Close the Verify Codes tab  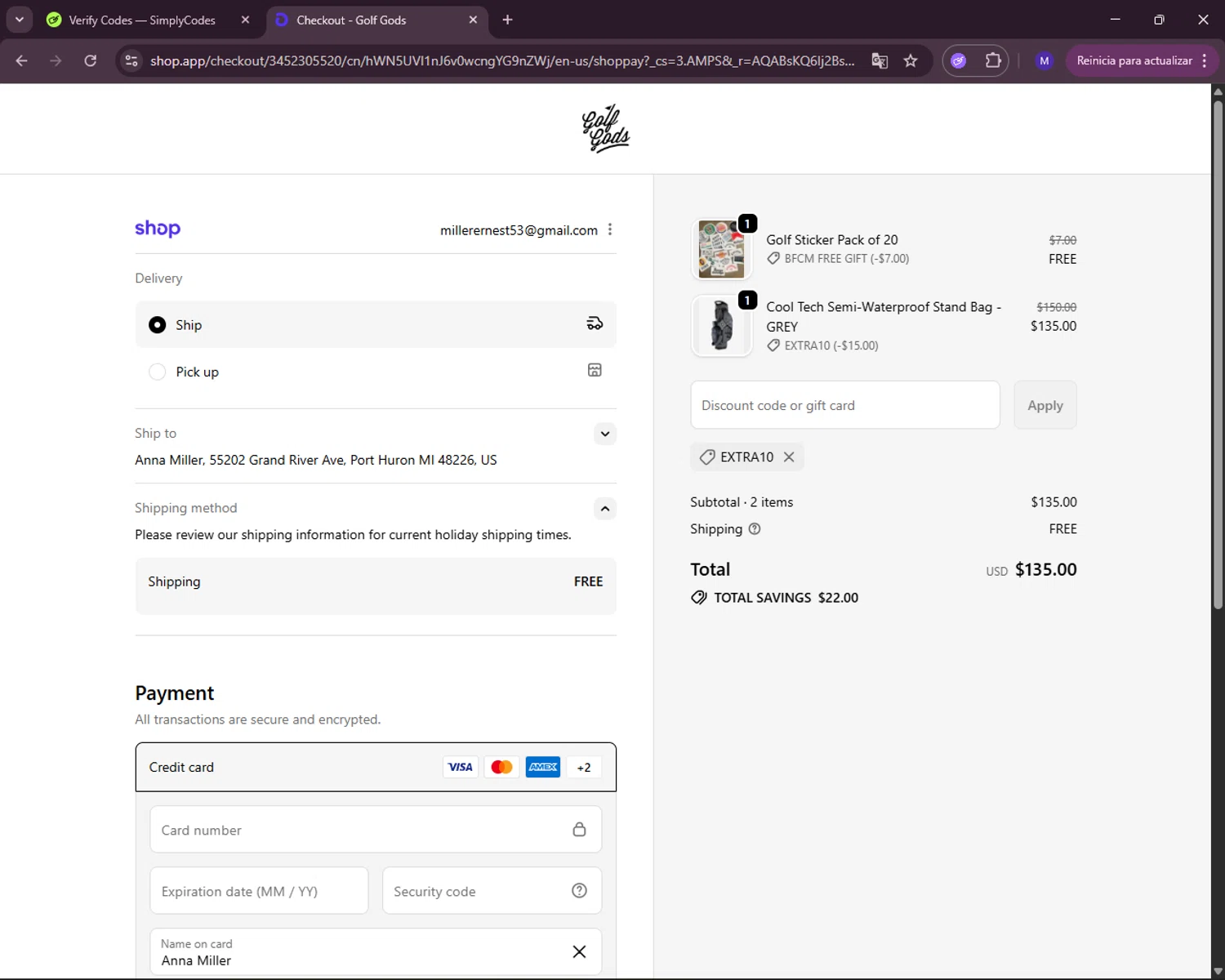(x=245, y=20)
